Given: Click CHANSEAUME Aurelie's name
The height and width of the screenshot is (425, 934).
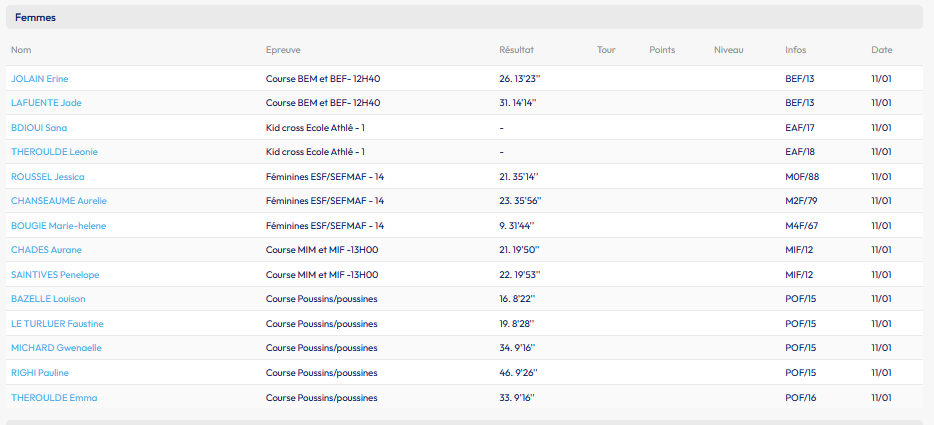Looking at the screenshot, I should [58, 201].
